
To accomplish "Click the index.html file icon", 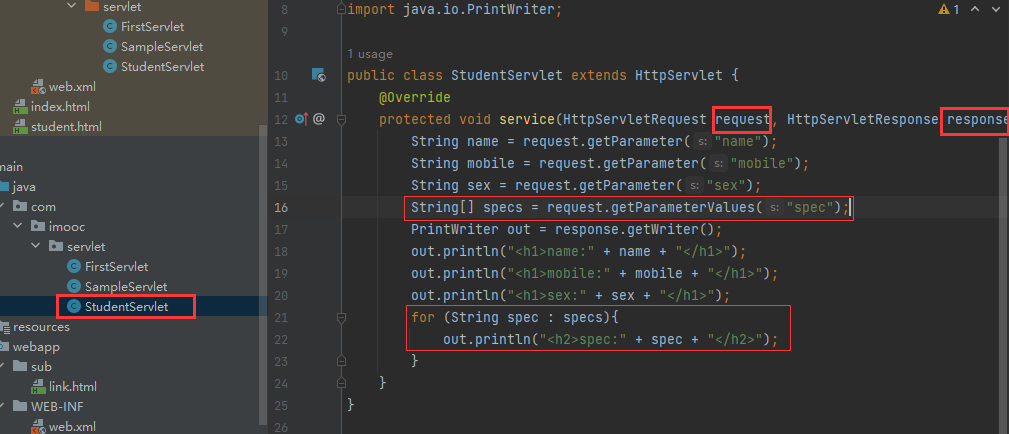I will coord(19,107).
